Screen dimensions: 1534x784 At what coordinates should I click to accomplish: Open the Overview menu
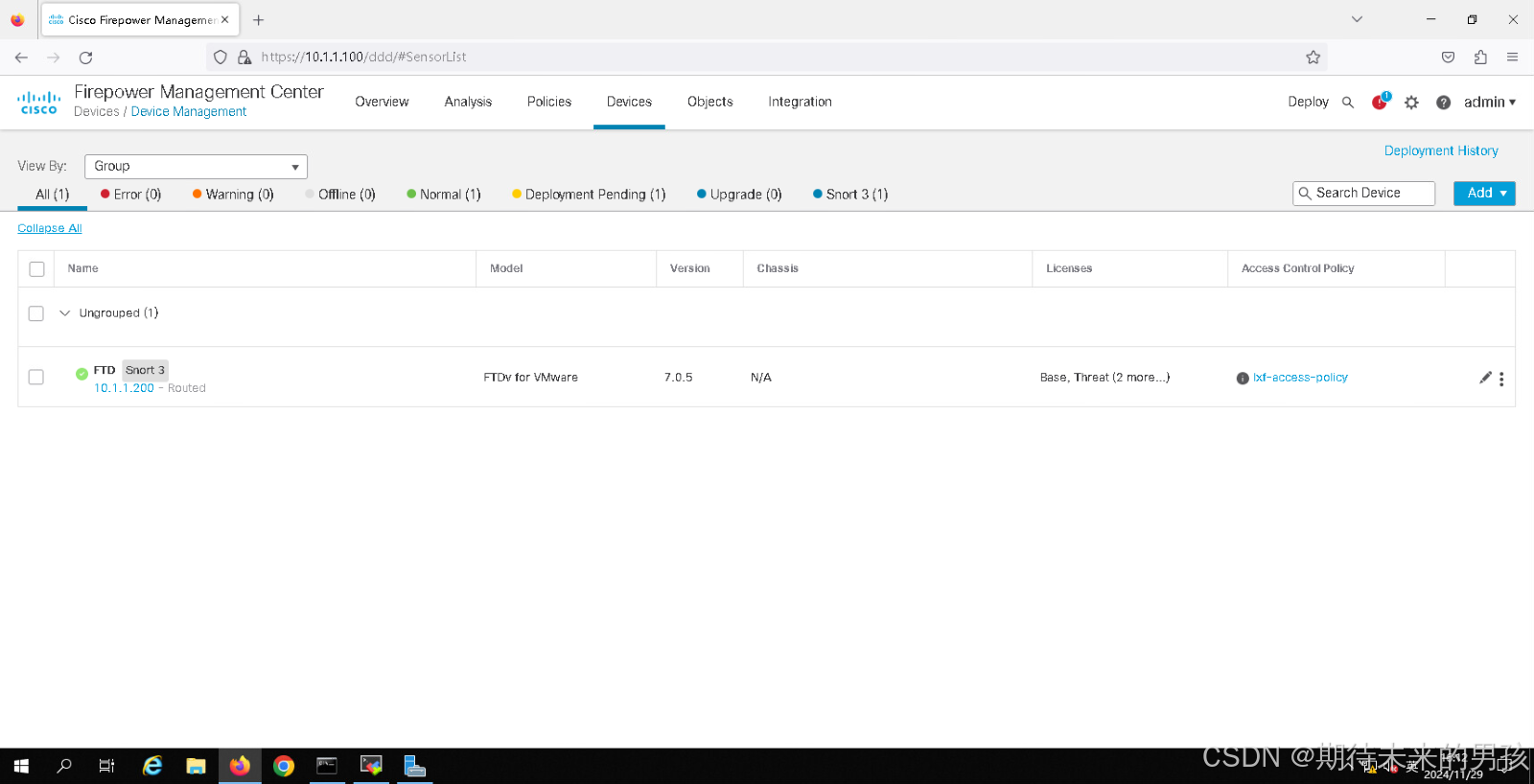(x=382, y=102)
